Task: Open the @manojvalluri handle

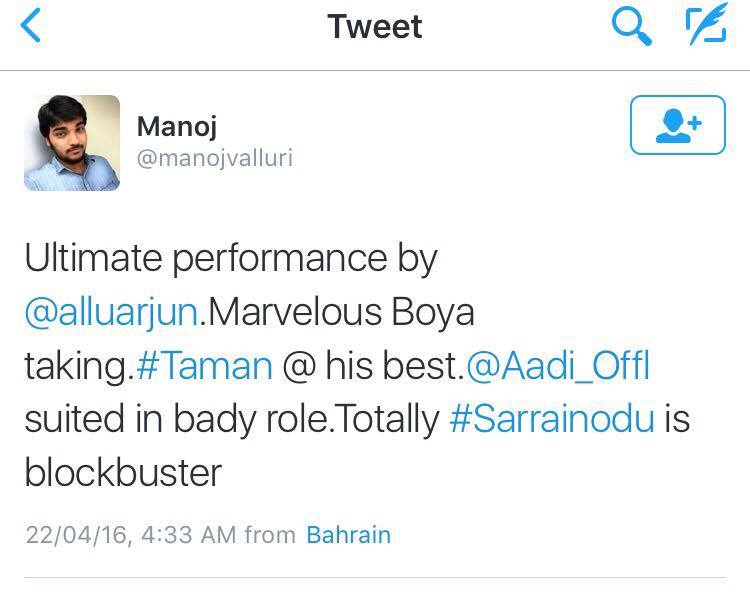Action: [214, 158]
